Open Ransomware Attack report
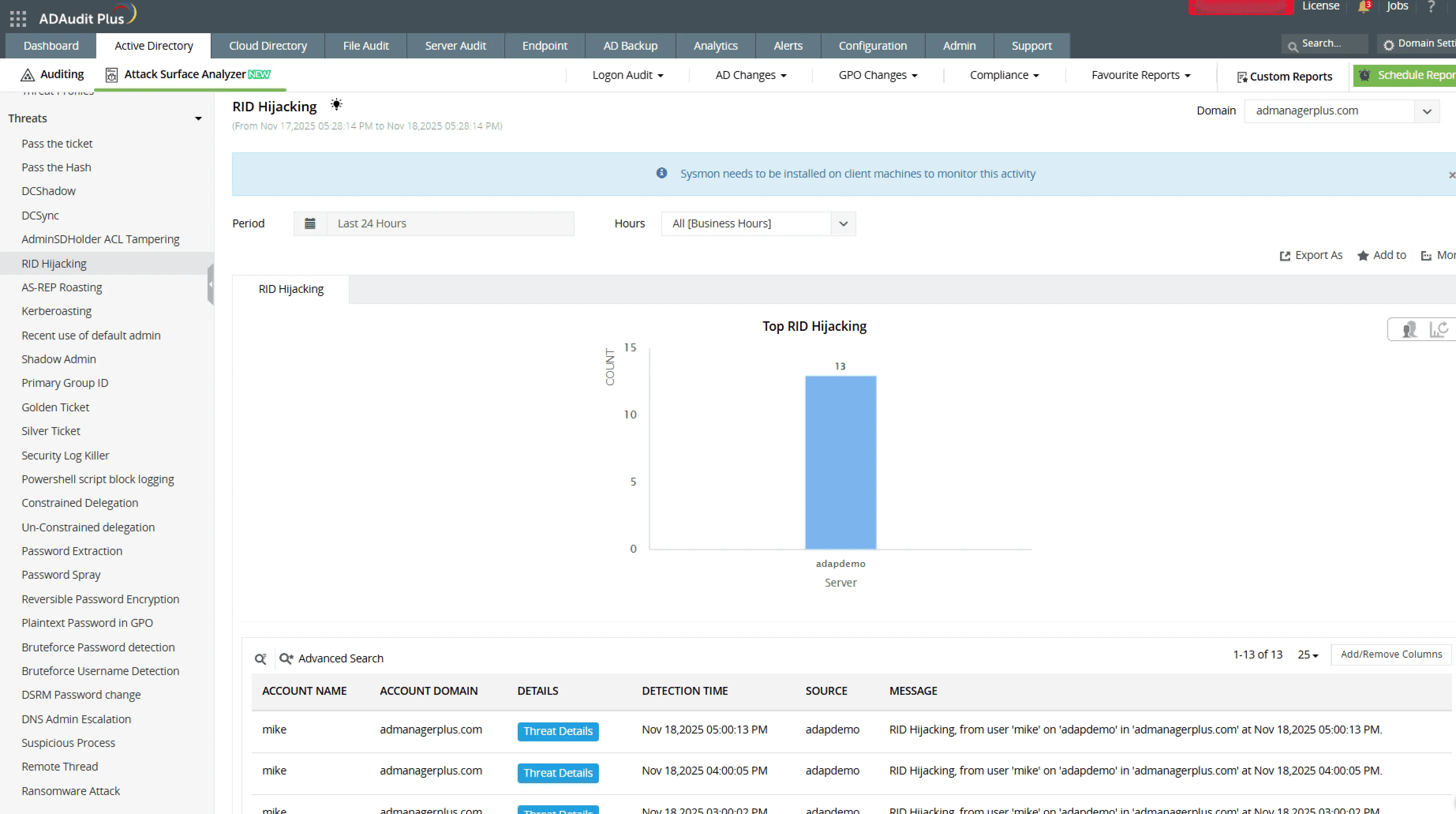The width and height of the screenshot is (1456, 814). (x=71, y=791)
